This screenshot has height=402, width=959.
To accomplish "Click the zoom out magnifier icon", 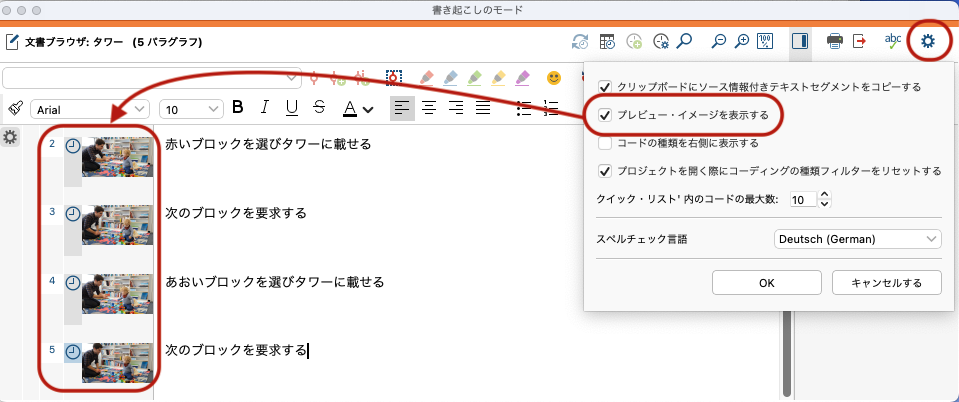I will click(718, 42).
